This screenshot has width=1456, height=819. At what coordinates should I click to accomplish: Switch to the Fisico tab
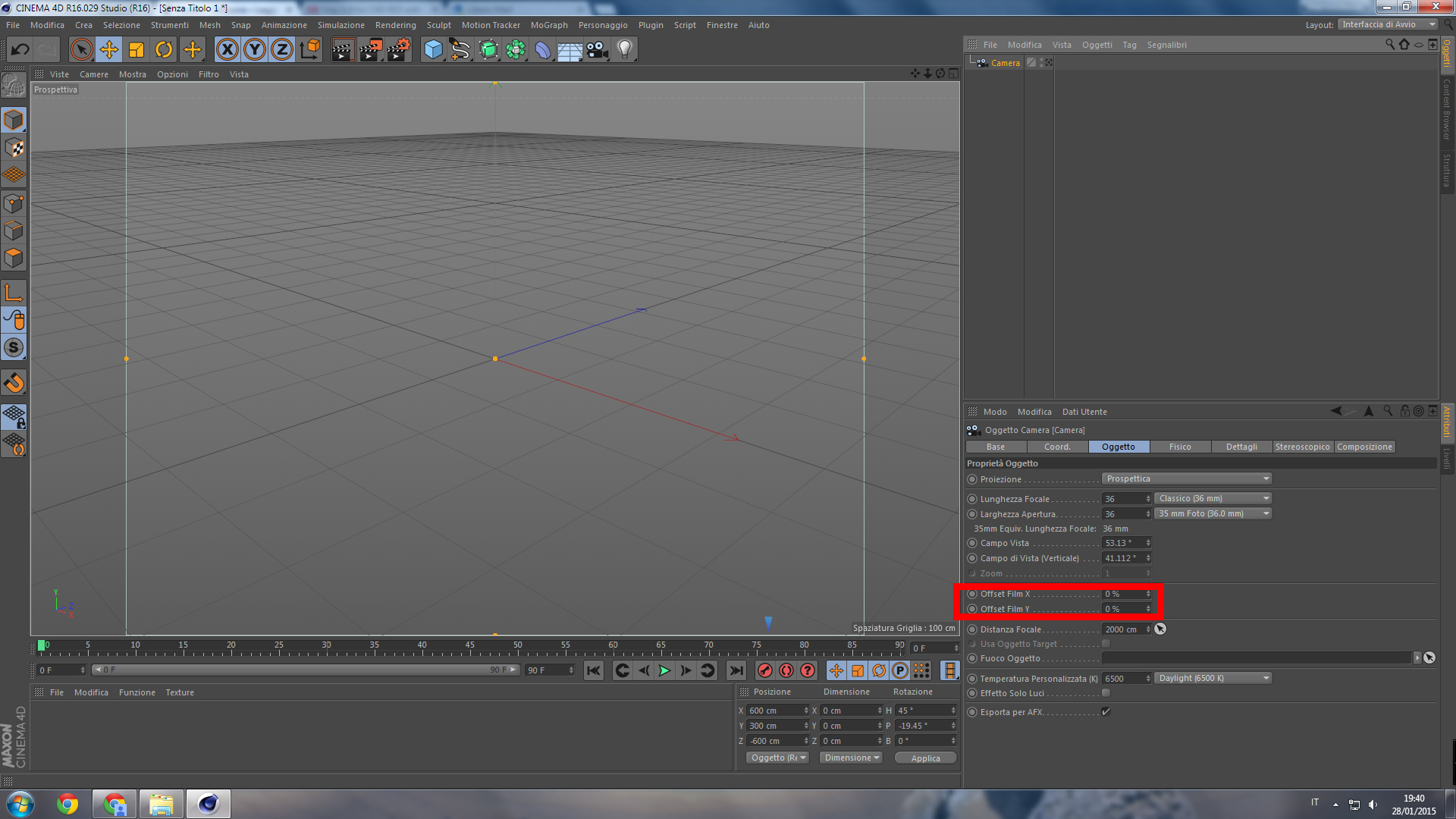pos(1179,447)
